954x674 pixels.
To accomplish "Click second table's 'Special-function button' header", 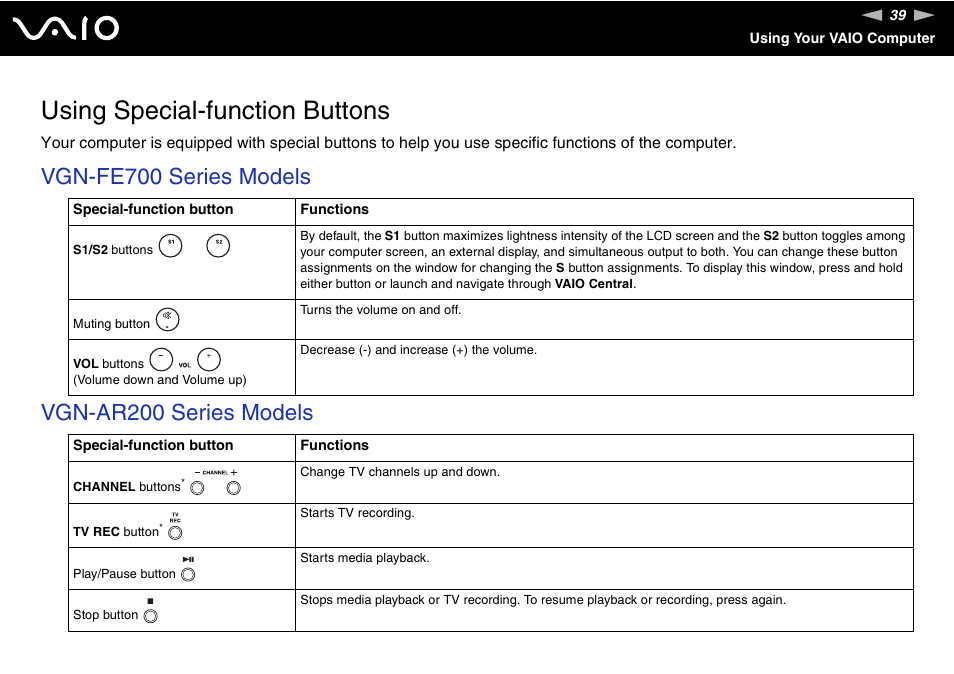I will 153,445.
